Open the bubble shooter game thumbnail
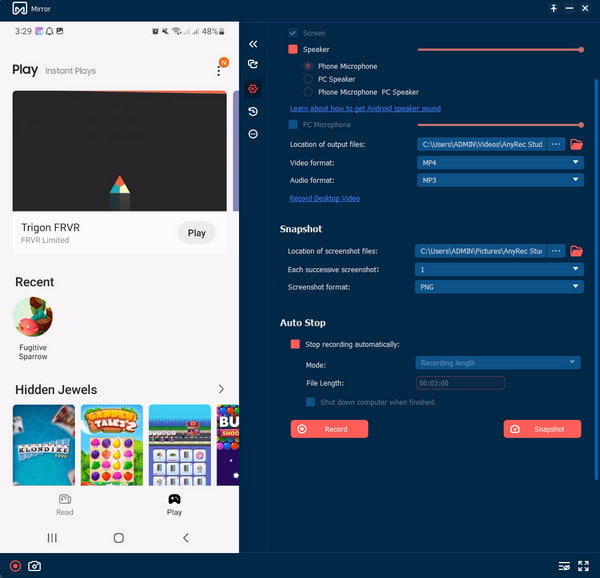 228,445
